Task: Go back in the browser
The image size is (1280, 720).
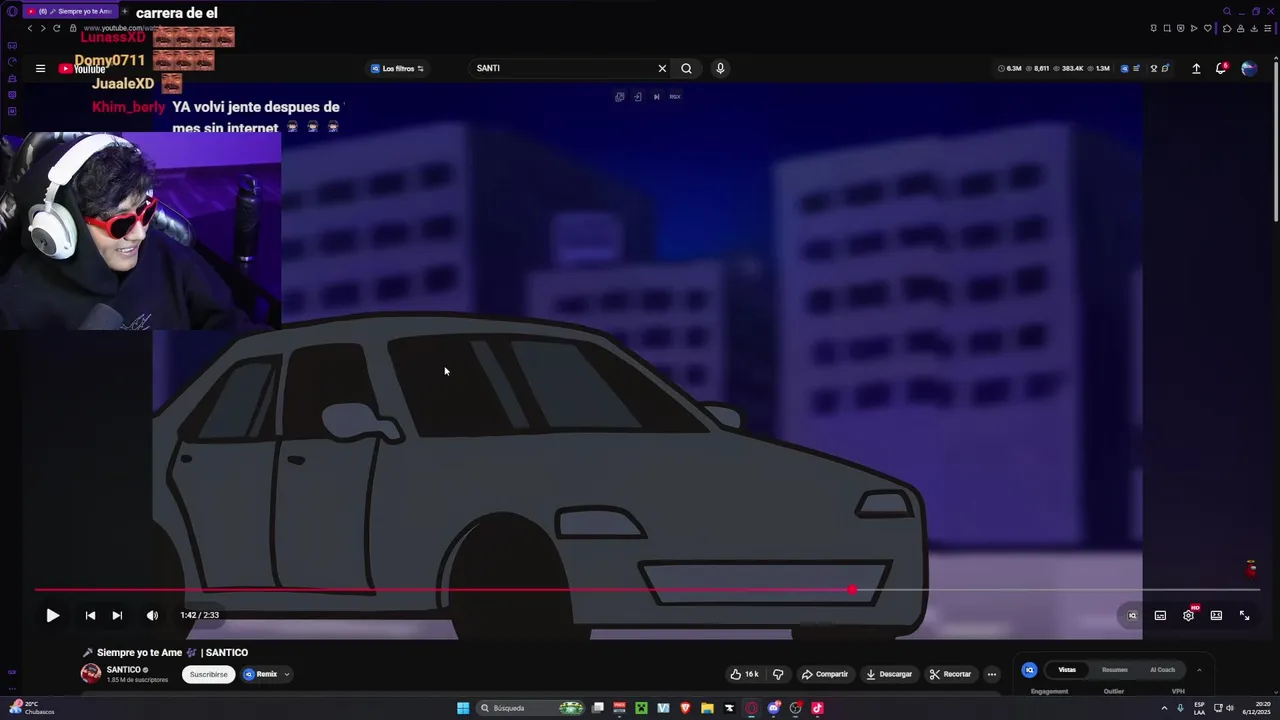Action: pos(30,28)
